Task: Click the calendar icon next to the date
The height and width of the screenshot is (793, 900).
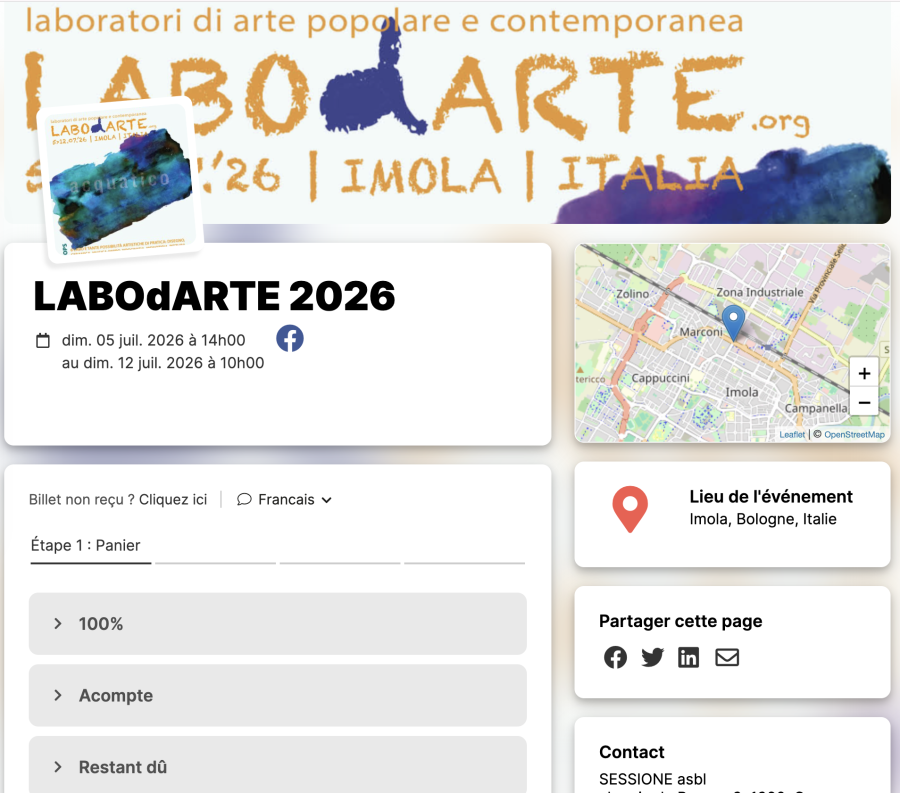Action: (x=42, y=340)
